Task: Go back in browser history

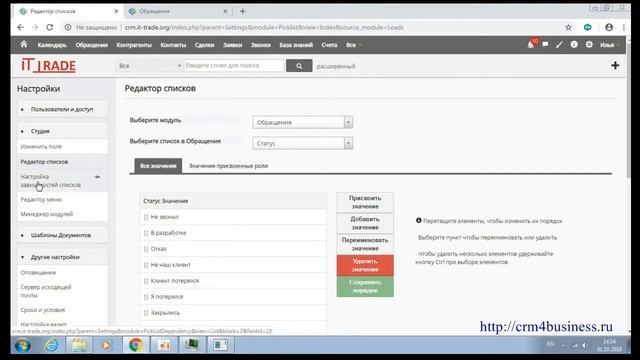Action: (20, 27)
